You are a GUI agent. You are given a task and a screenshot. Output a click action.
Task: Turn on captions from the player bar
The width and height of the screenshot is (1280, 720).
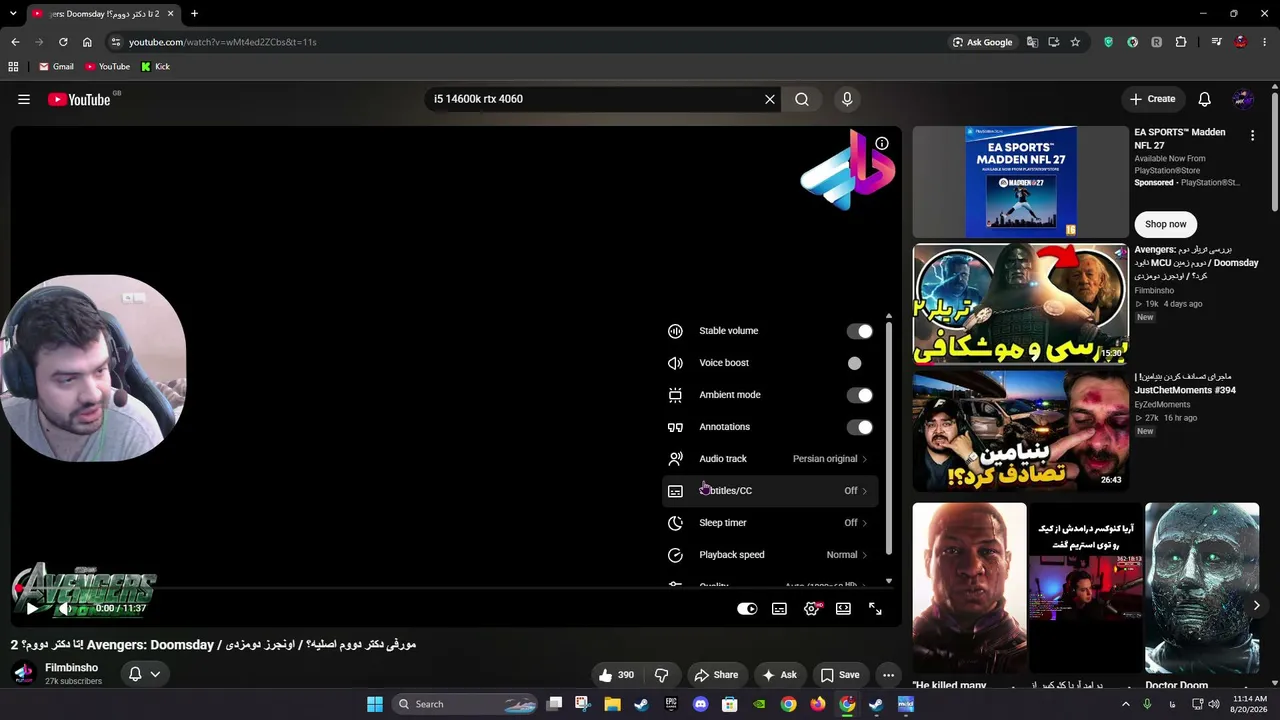click(779, 608)
